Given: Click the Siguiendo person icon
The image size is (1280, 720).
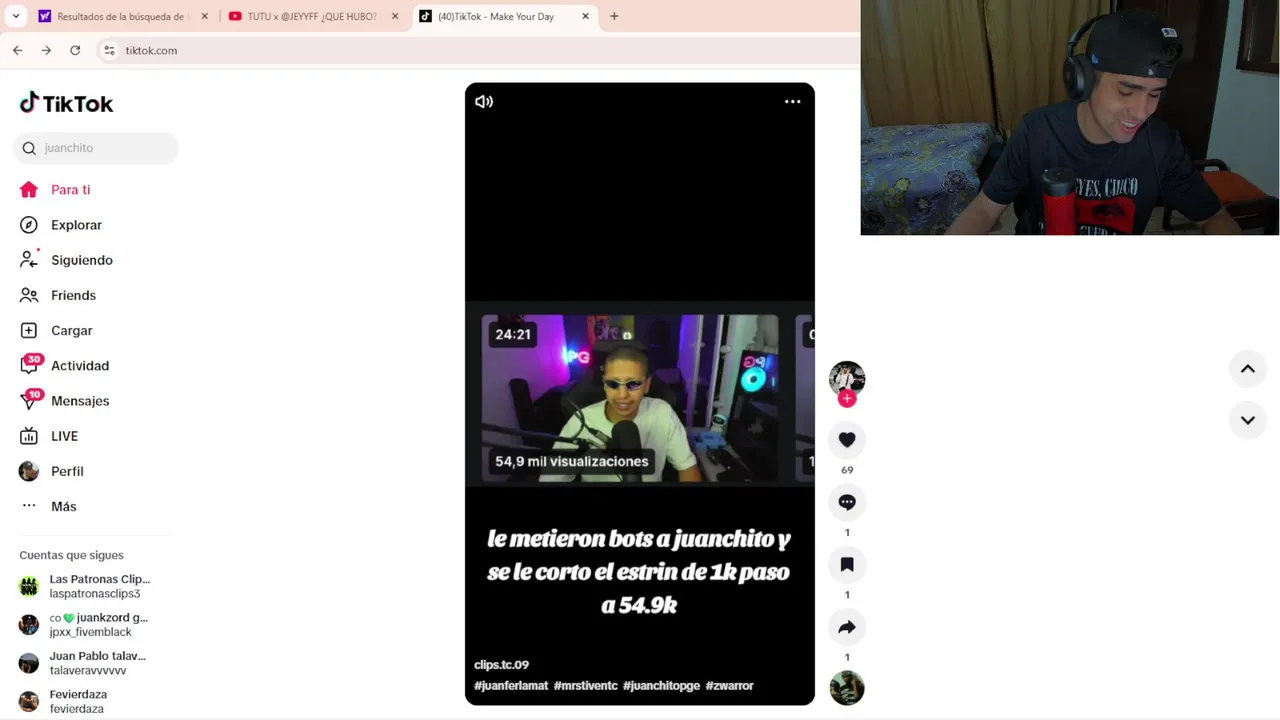Looking at the screenshot, I should (x=29, y=260).
